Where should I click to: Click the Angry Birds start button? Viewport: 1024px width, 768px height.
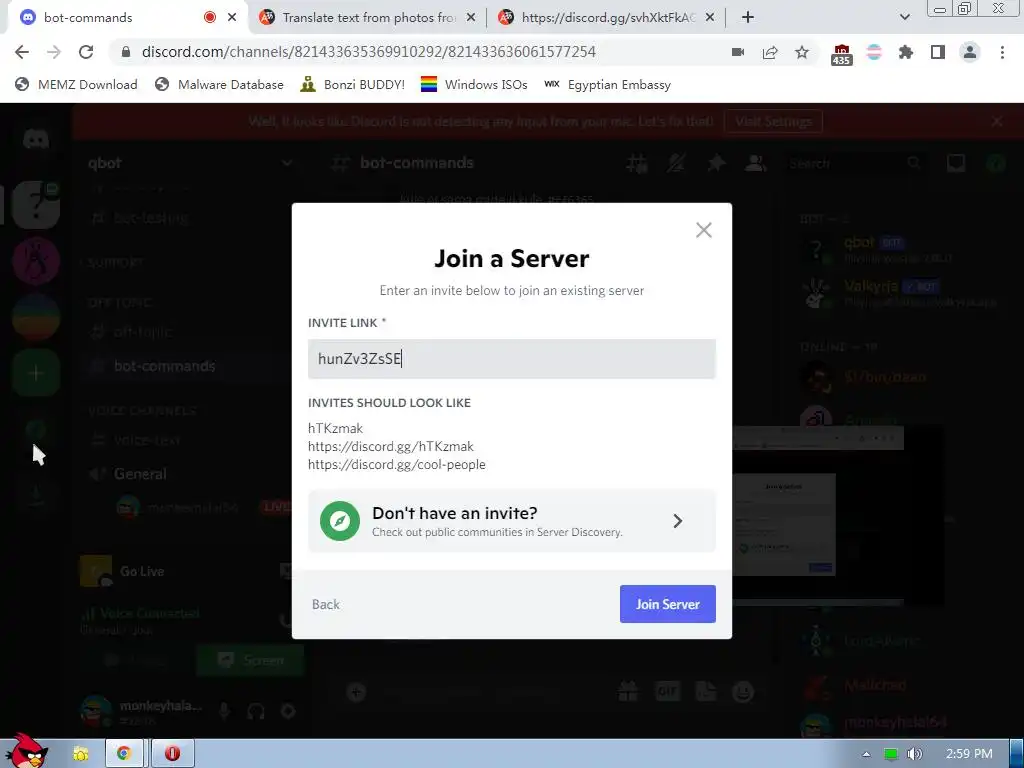coord(25,750)
